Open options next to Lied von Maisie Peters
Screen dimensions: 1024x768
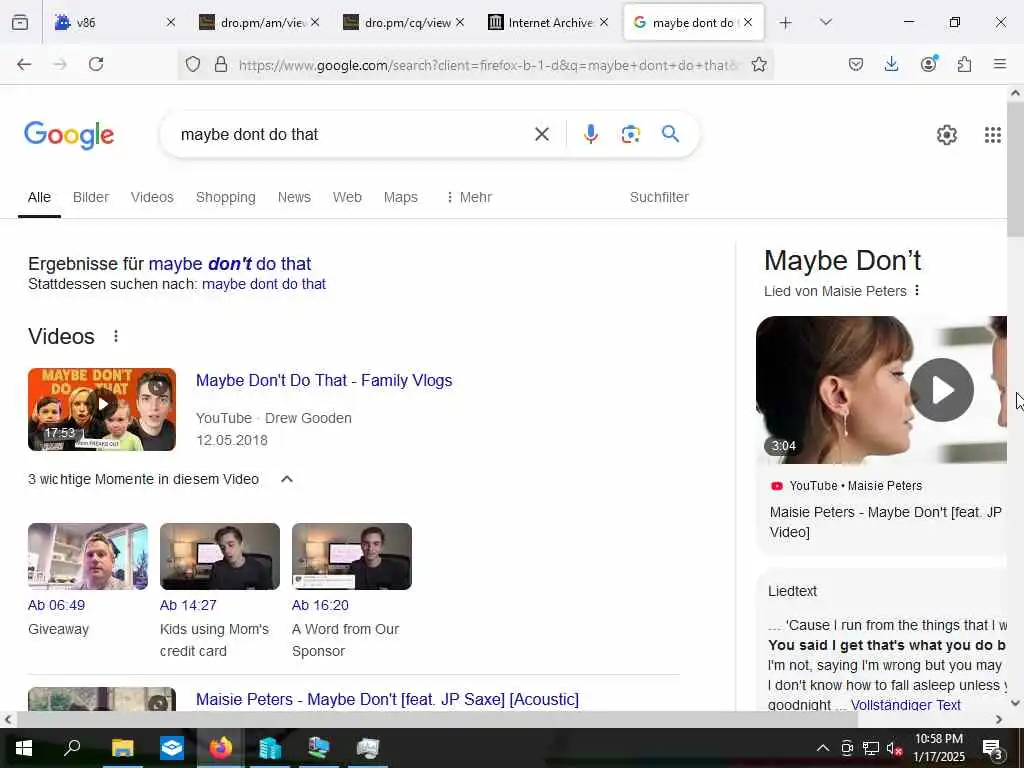click(x=918, y=291)
